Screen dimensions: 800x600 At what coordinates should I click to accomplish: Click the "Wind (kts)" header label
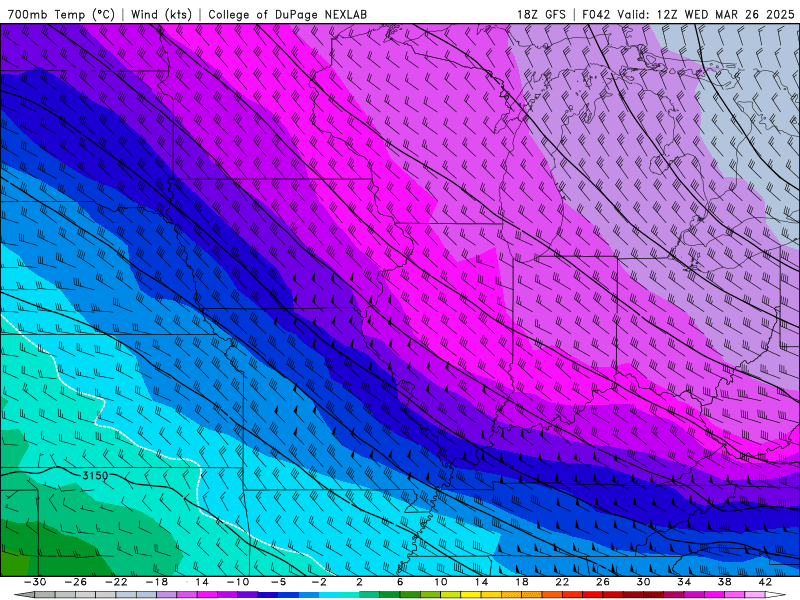pyautogui.click(x=161, y=15)
